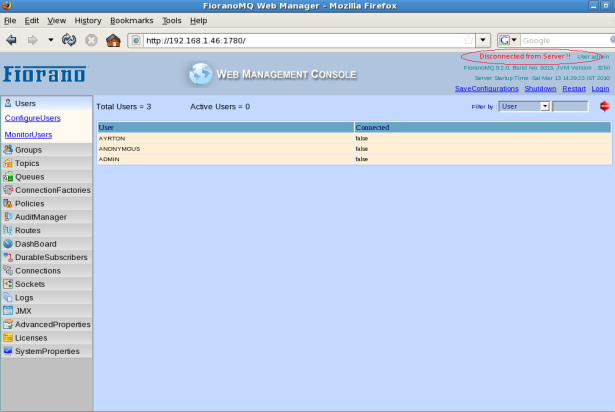Image resolution: width=615 pixels, height=412 pixels.
Task: Click the filter text input field
Action: (x=570, y=106)
